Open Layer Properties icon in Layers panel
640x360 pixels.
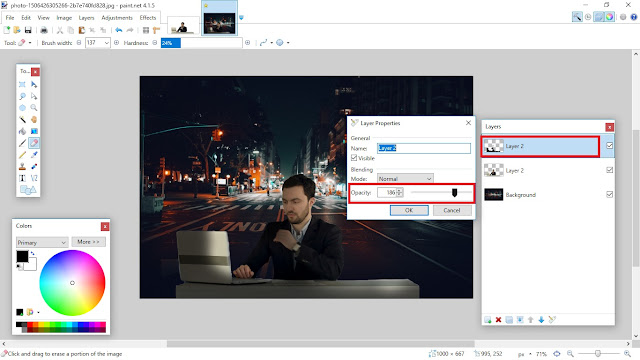(552, 320)
